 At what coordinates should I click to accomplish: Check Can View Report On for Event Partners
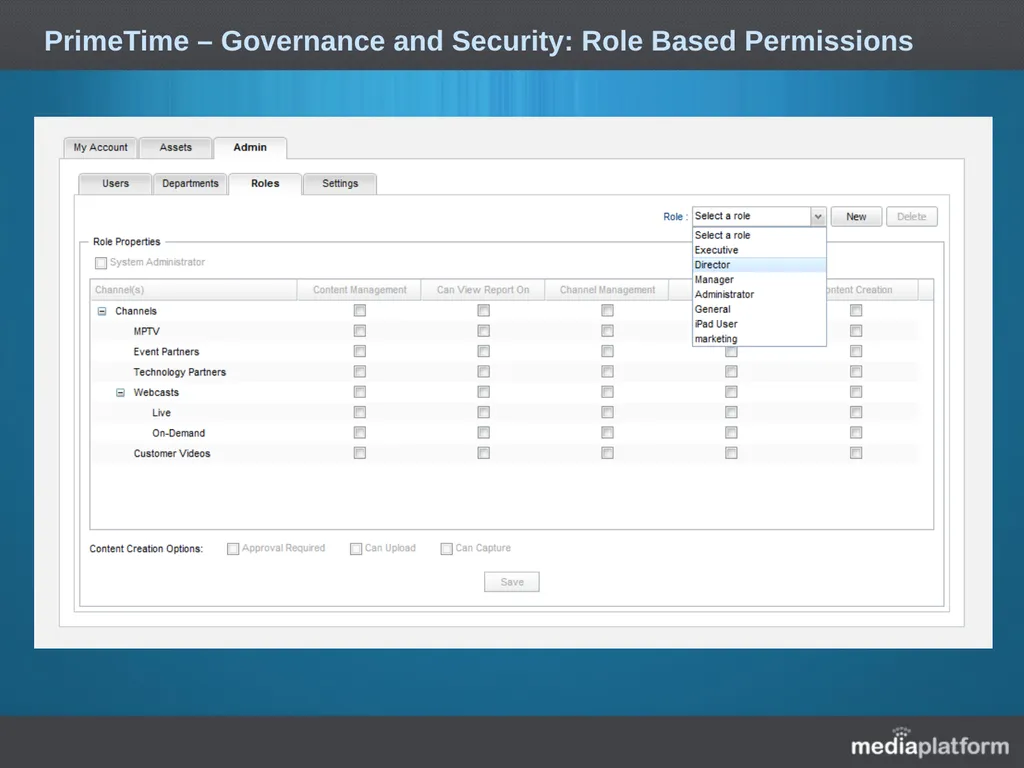coord(483,351)
